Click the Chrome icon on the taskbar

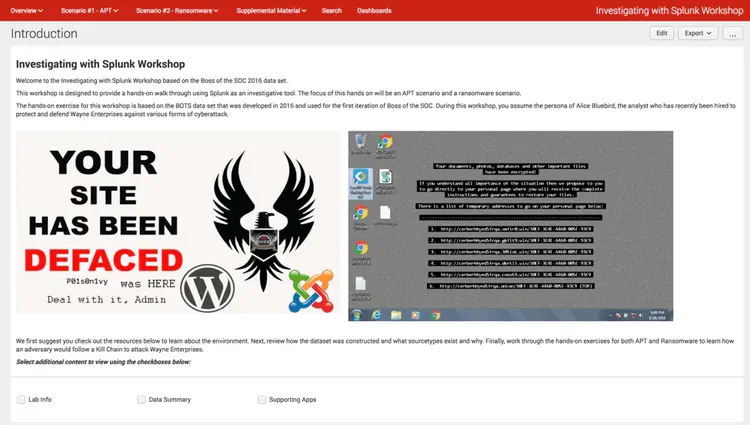436,314
